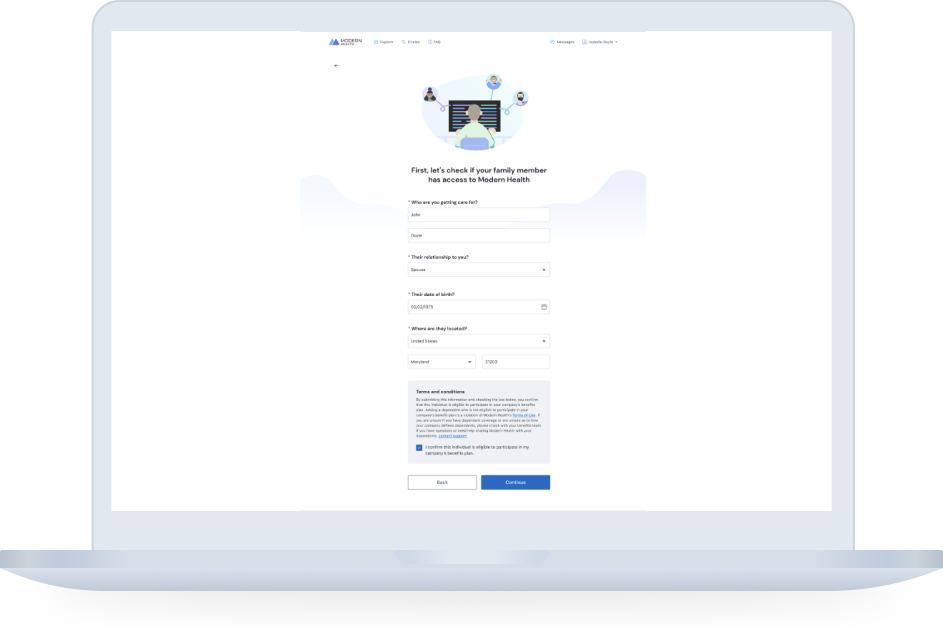The height and width of the screenshot is (635, 943).
Task: Open the state dropdown showing Maryland
Action: [441, 362]
